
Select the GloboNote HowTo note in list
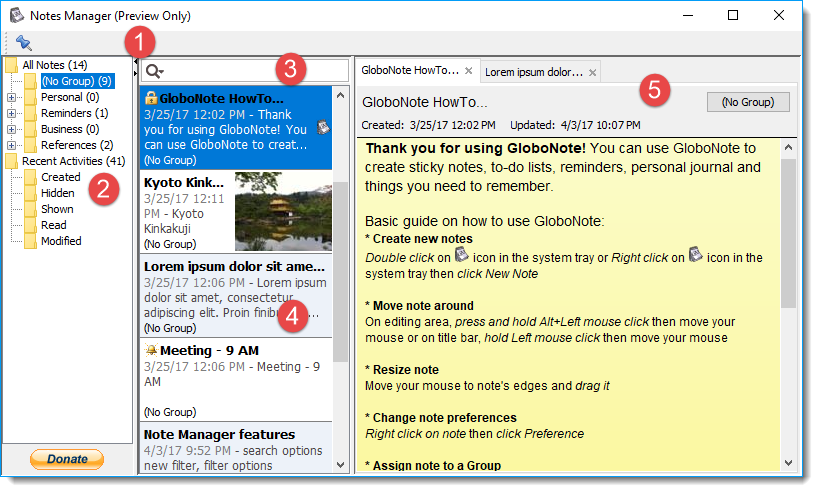(x=235, y=127)
